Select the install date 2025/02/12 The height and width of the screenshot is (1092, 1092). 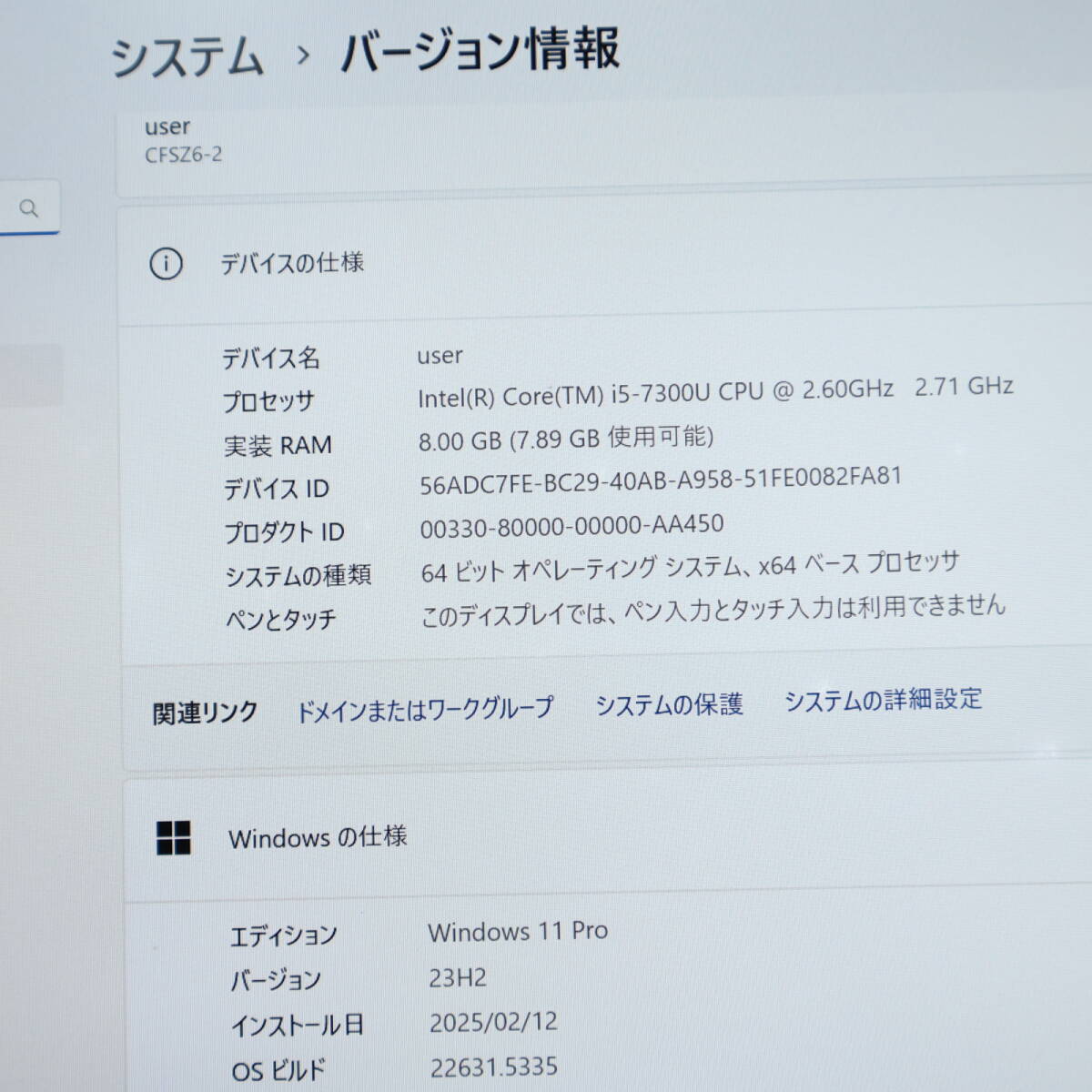(493, 1022)
